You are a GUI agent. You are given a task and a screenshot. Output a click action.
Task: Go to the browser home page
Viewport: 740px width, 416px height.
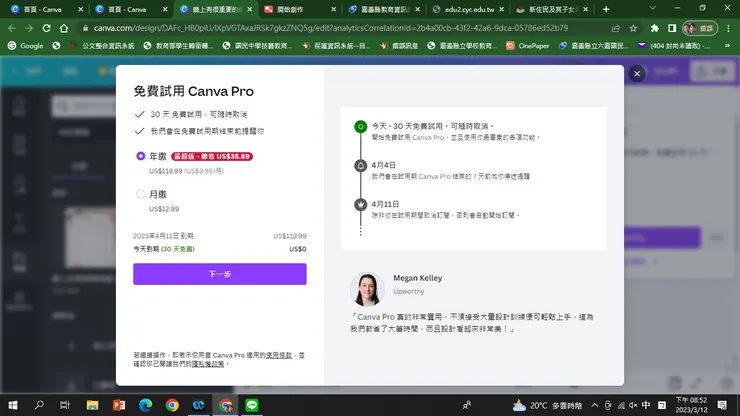coord(64,28)
